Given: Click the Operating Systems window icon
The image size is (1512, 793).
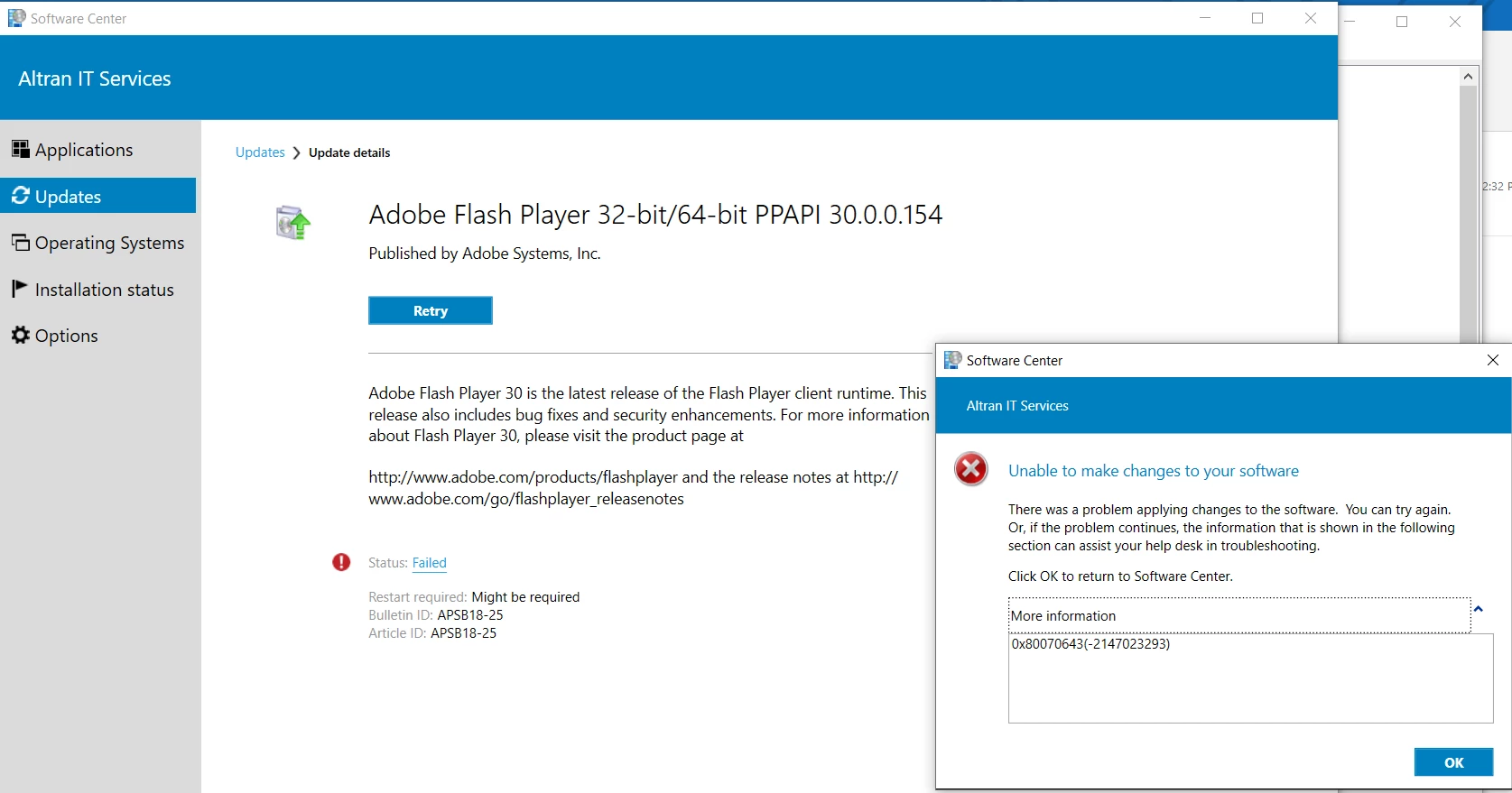Looking at the screenshot, I should pyautogui.click(x=20, y=242).
